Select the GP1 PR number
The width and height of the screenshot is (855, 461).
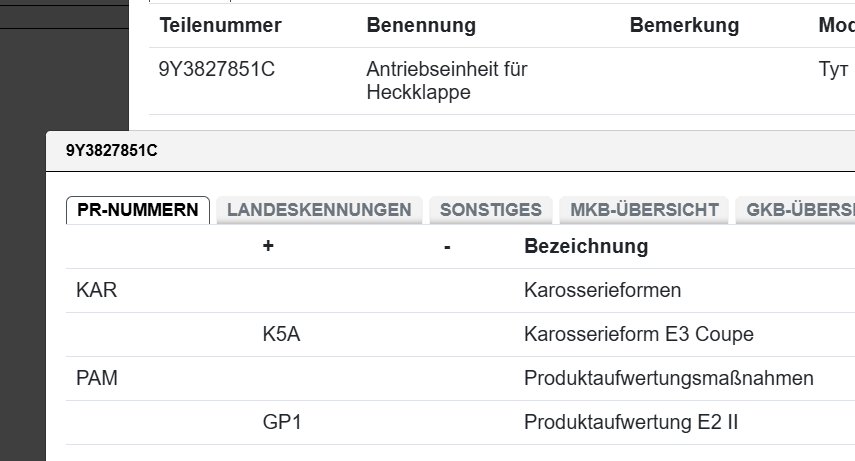[x=281, y=423]
